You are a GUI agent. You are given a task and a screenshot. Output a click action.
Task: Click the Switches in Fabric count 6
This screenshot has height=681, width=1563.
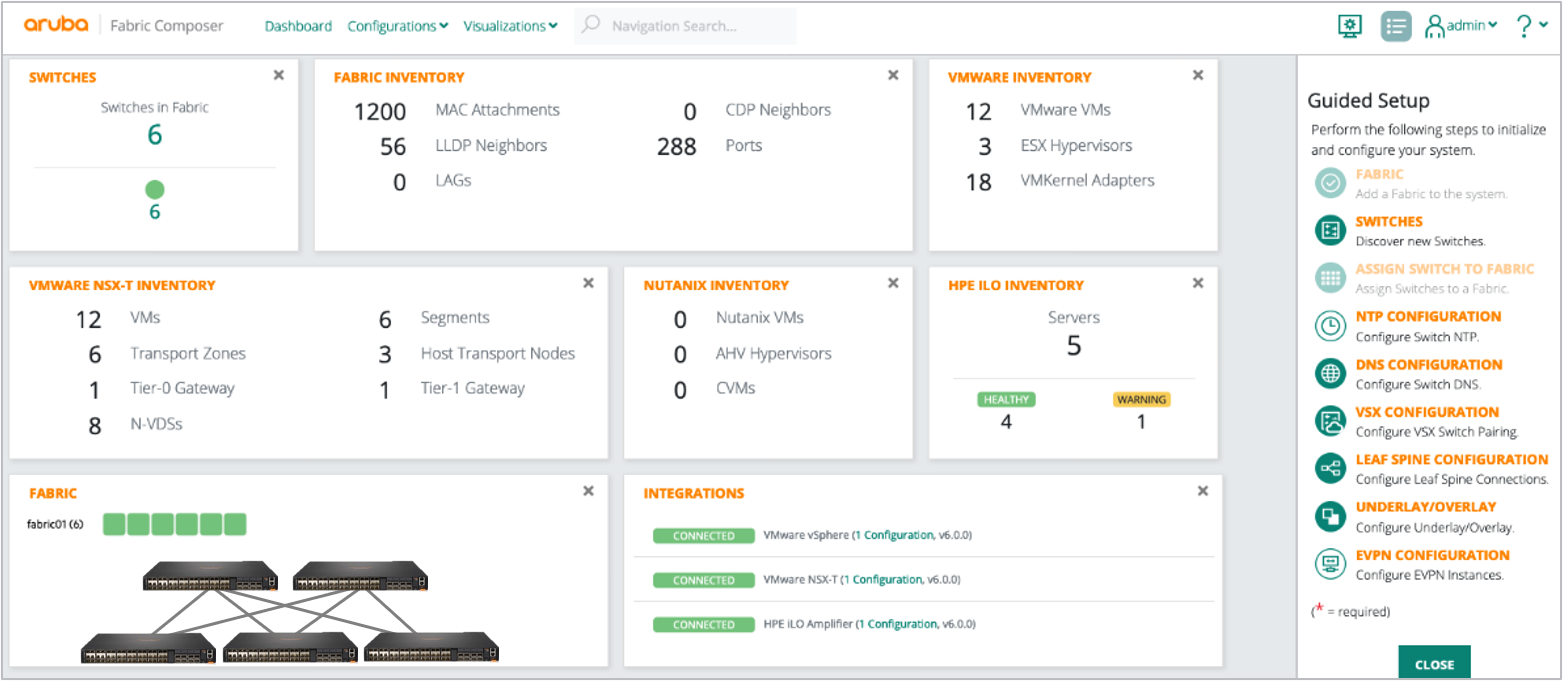[154, 135]
